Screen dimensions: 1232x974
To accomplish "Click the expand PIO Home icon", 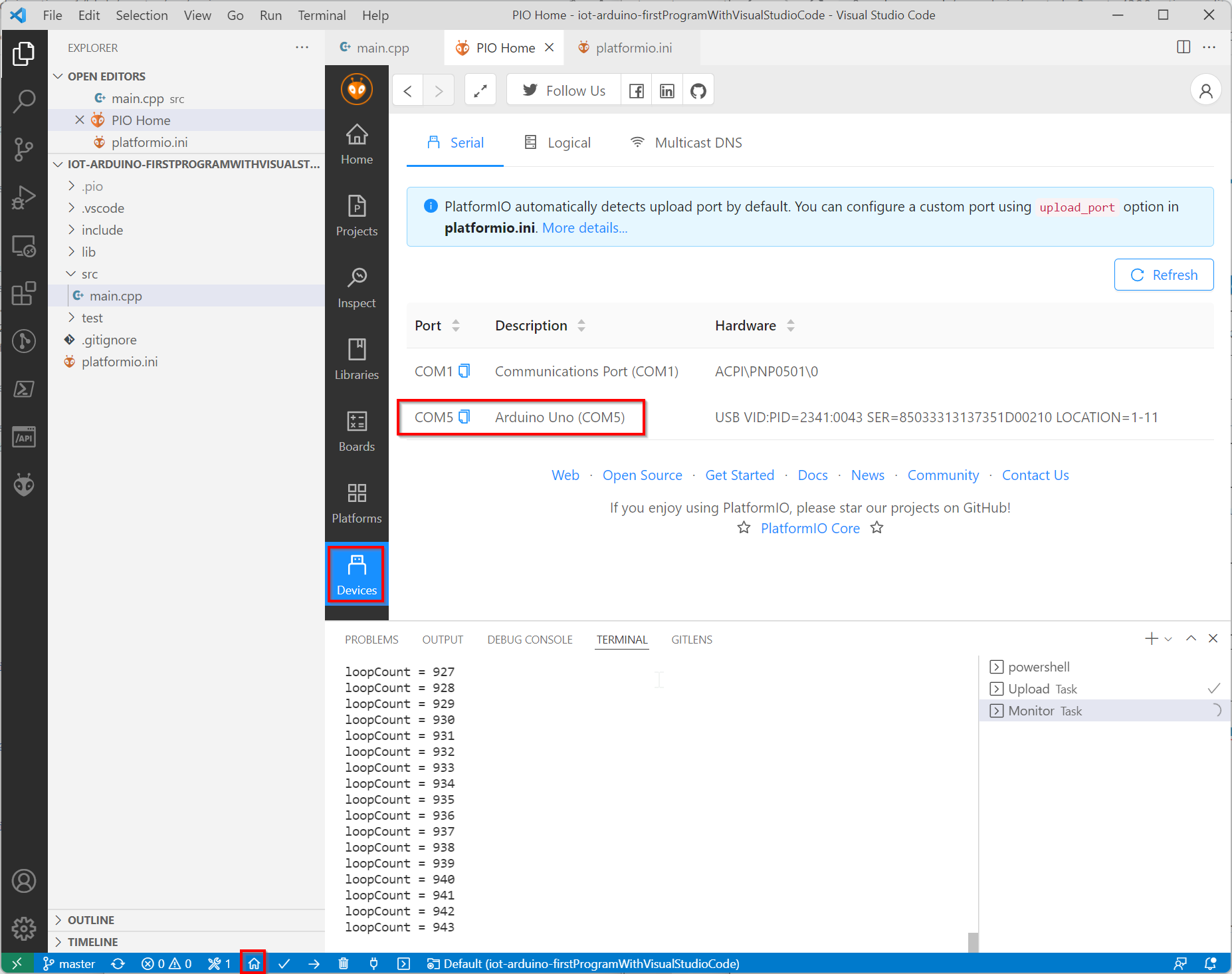I will (x=480, y=90).
